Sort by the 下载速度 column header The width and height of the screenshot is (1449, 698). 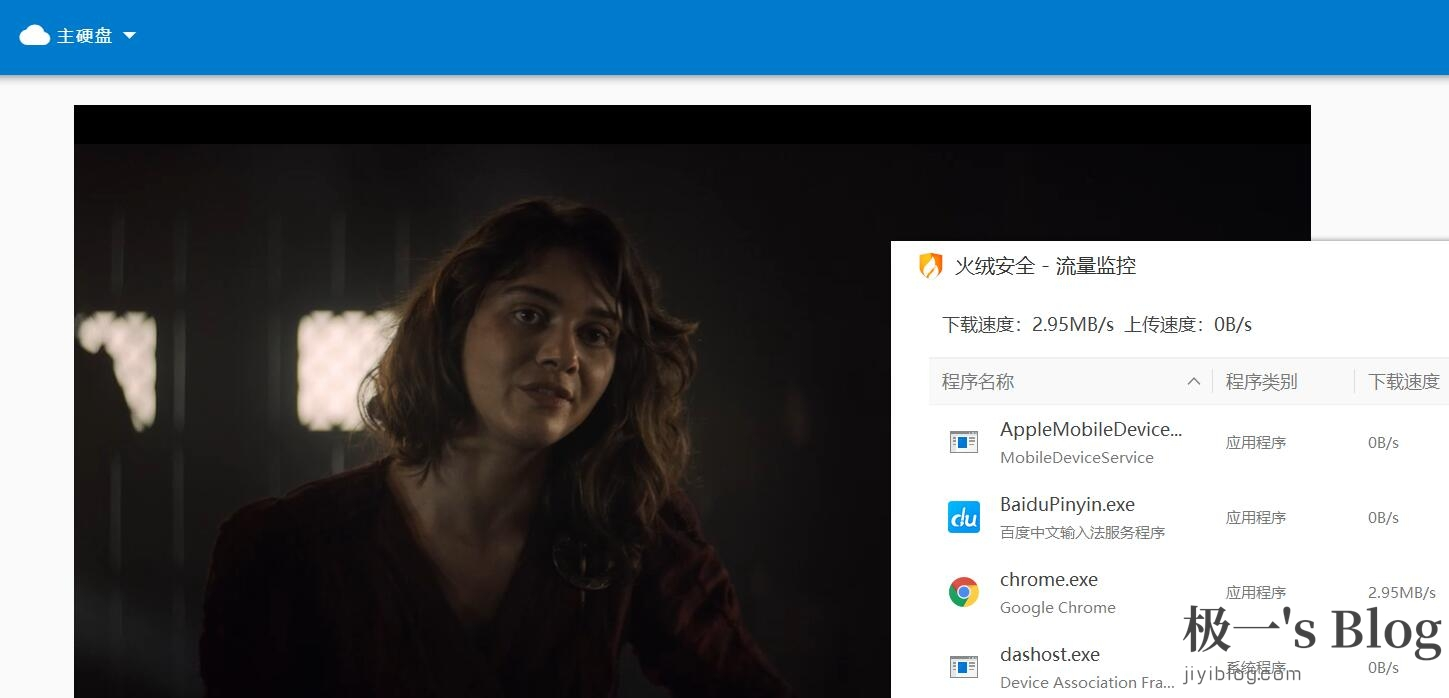pos(1403,382)
